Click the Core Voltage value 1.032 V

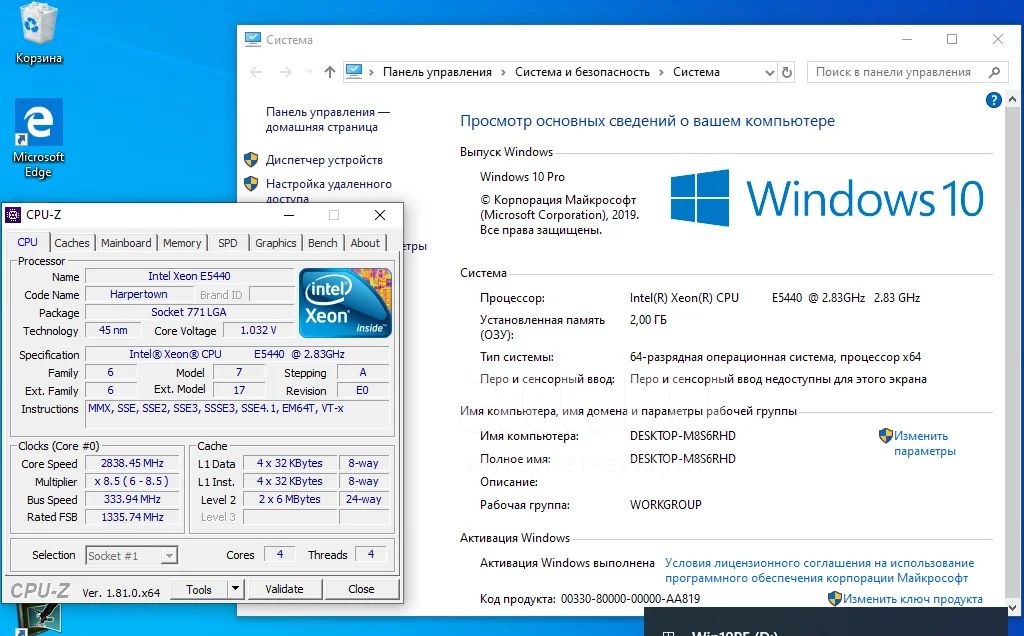click(x=258, y=330)
